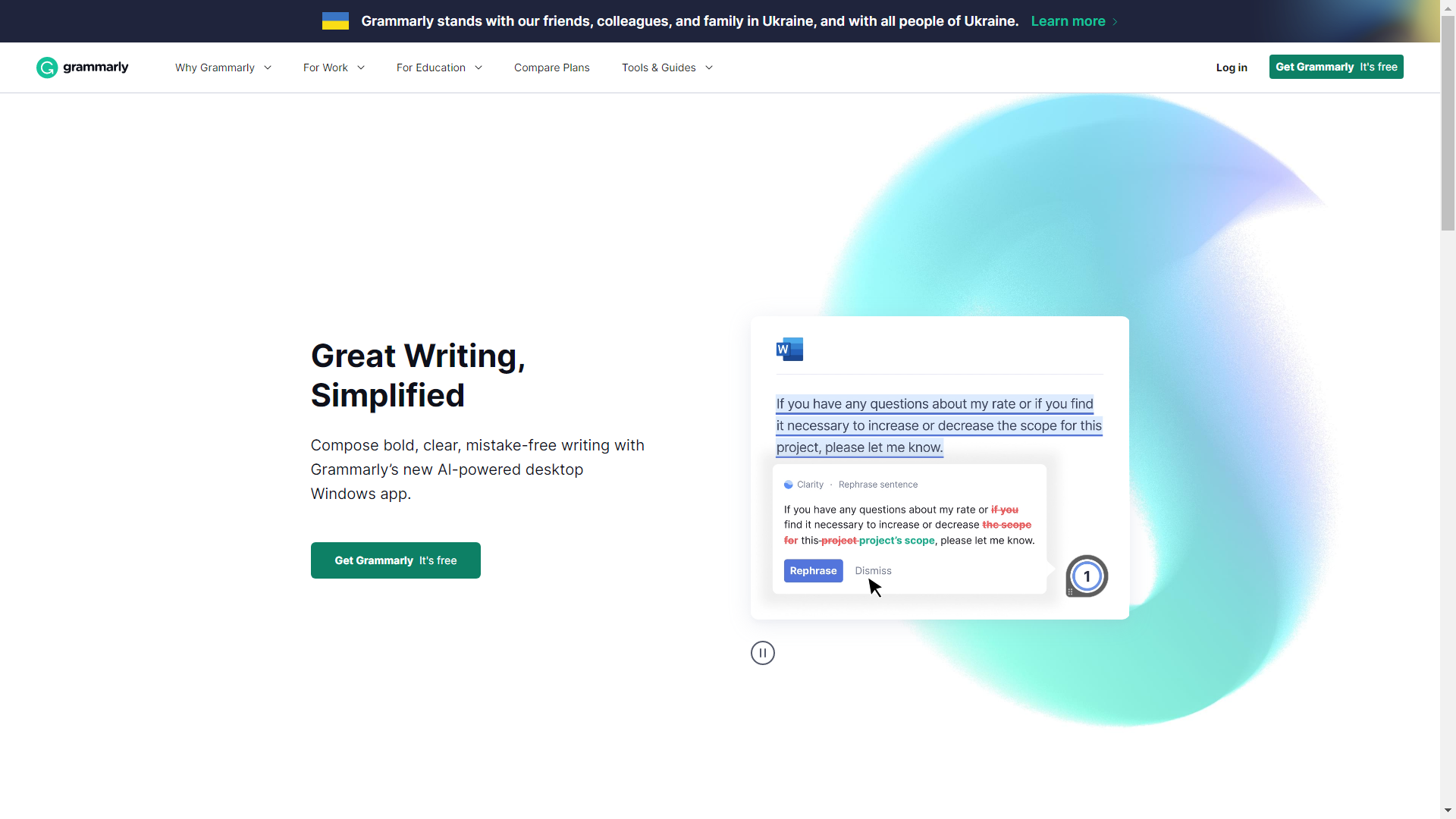Expand the Why Grammarly dropdown menu
This screenshot has width=1456, height=819.
tap(223, 67)
